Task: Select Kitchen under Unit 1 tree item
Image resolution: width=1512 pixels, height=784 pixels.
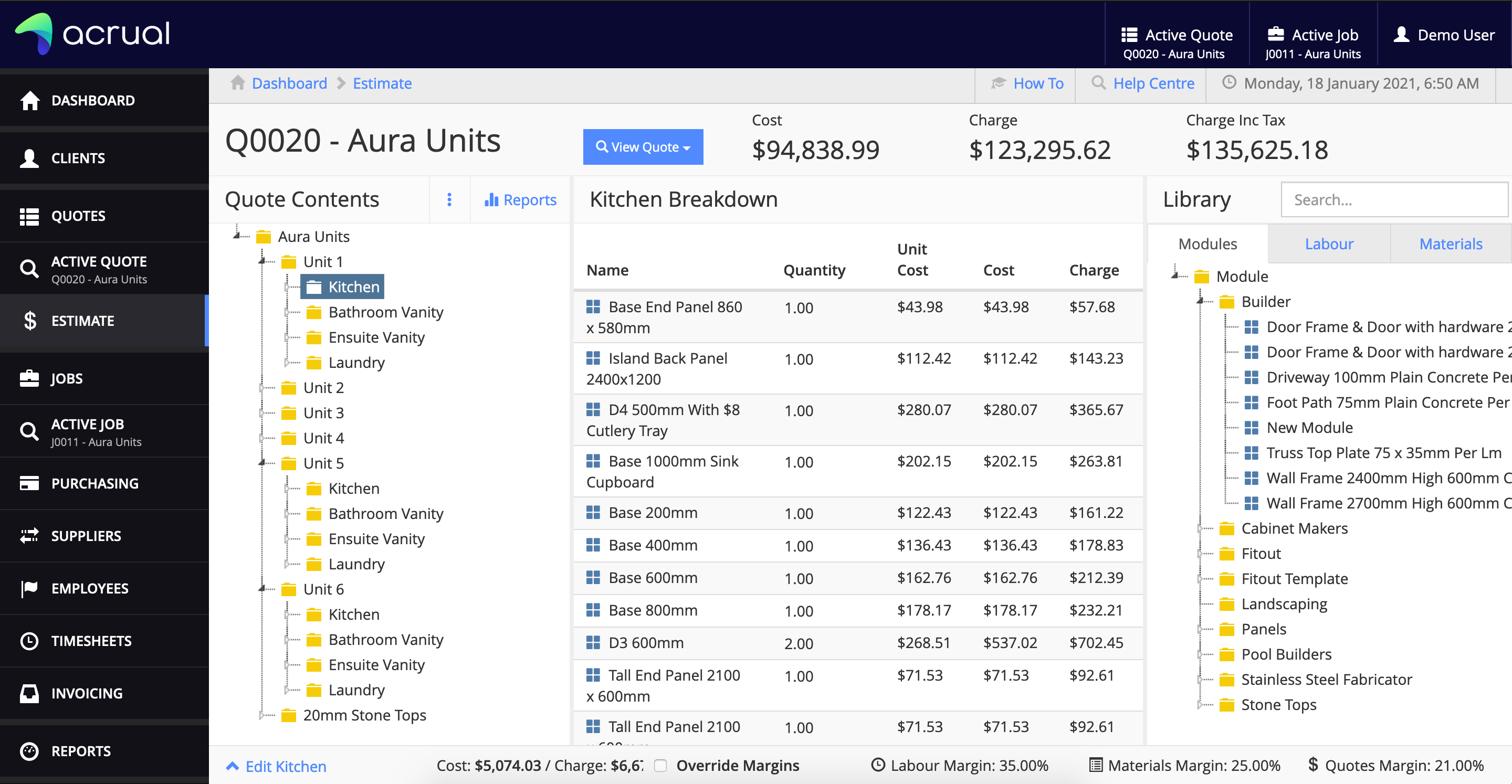Action: click(354, 286)
